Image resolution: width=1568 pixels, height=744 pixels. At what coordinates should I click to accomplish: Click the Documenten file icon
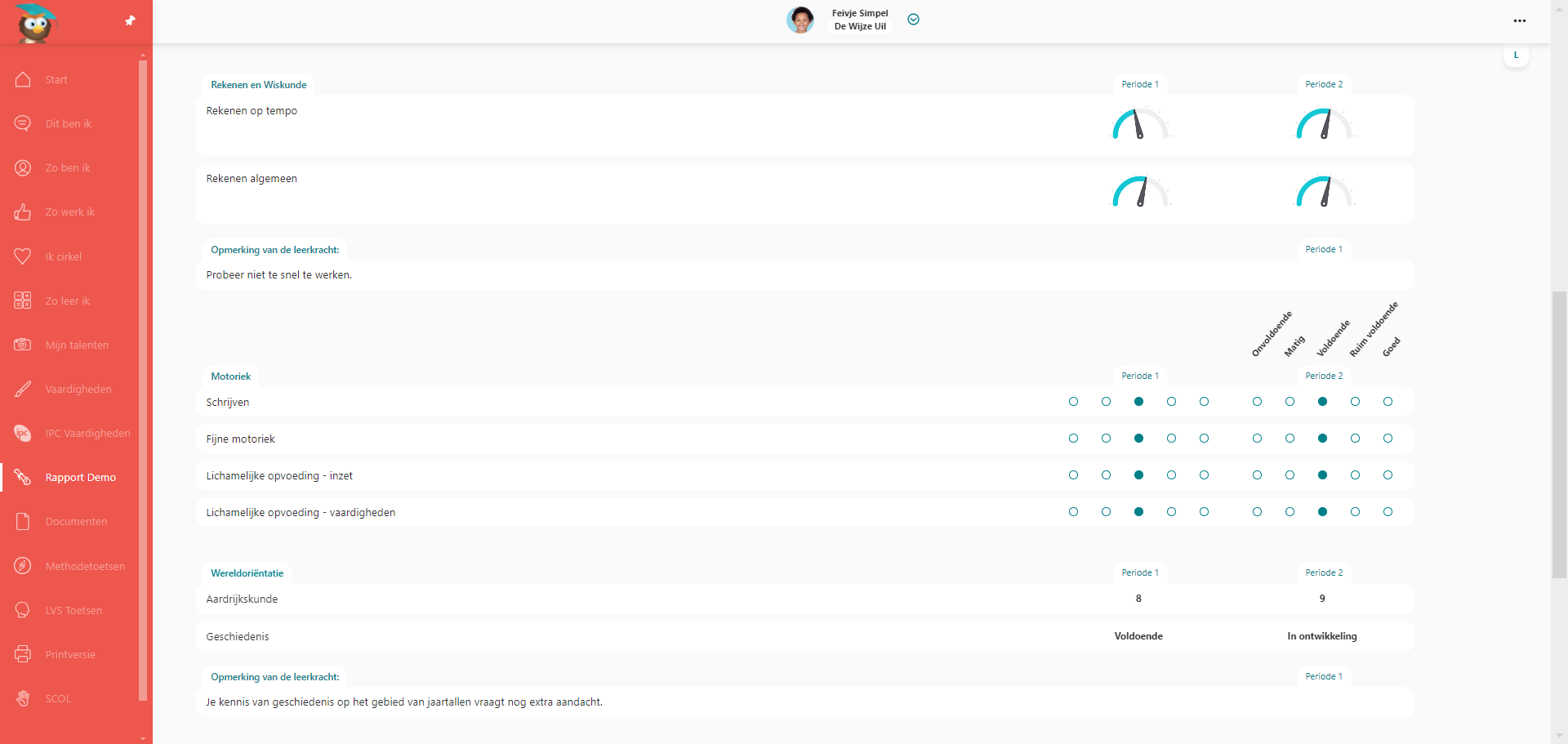[23, 521]
